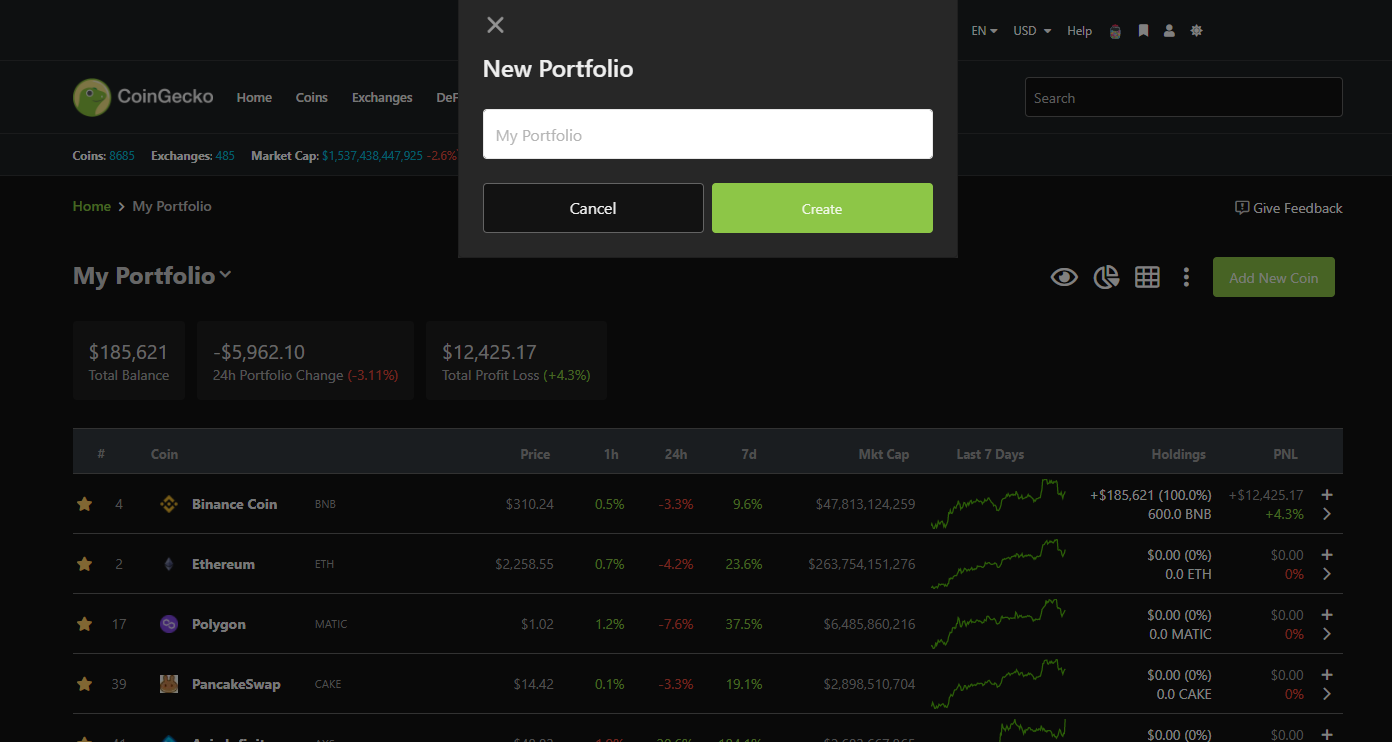1392x742 pixels.
Task: Click the $12,425.17 Total Profit Loss card
Action: point(516,361)
